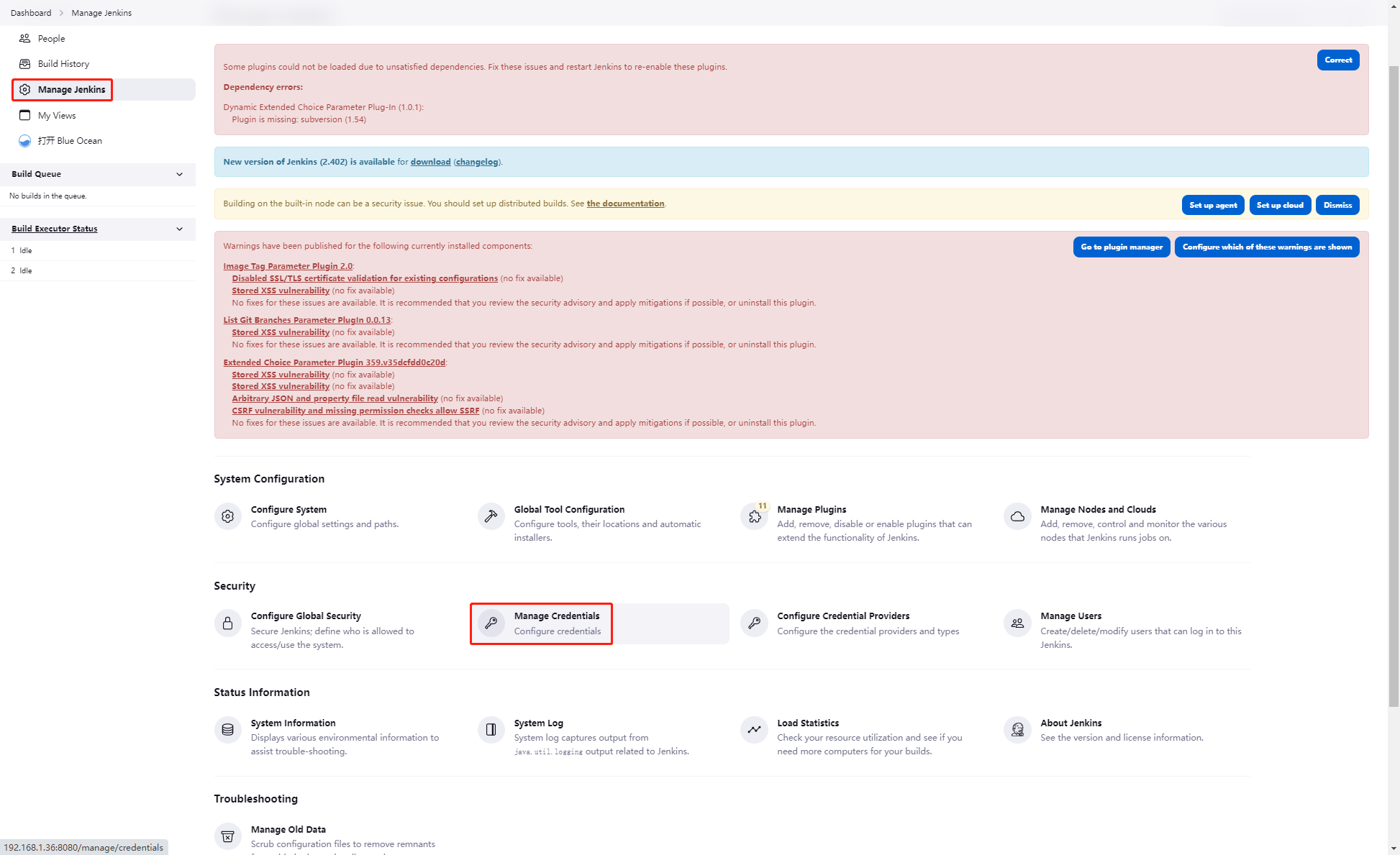This screenshot has height=855, width=1400.
Task: Click the Blue Ocean icon
Action: (x=24, y=141)
